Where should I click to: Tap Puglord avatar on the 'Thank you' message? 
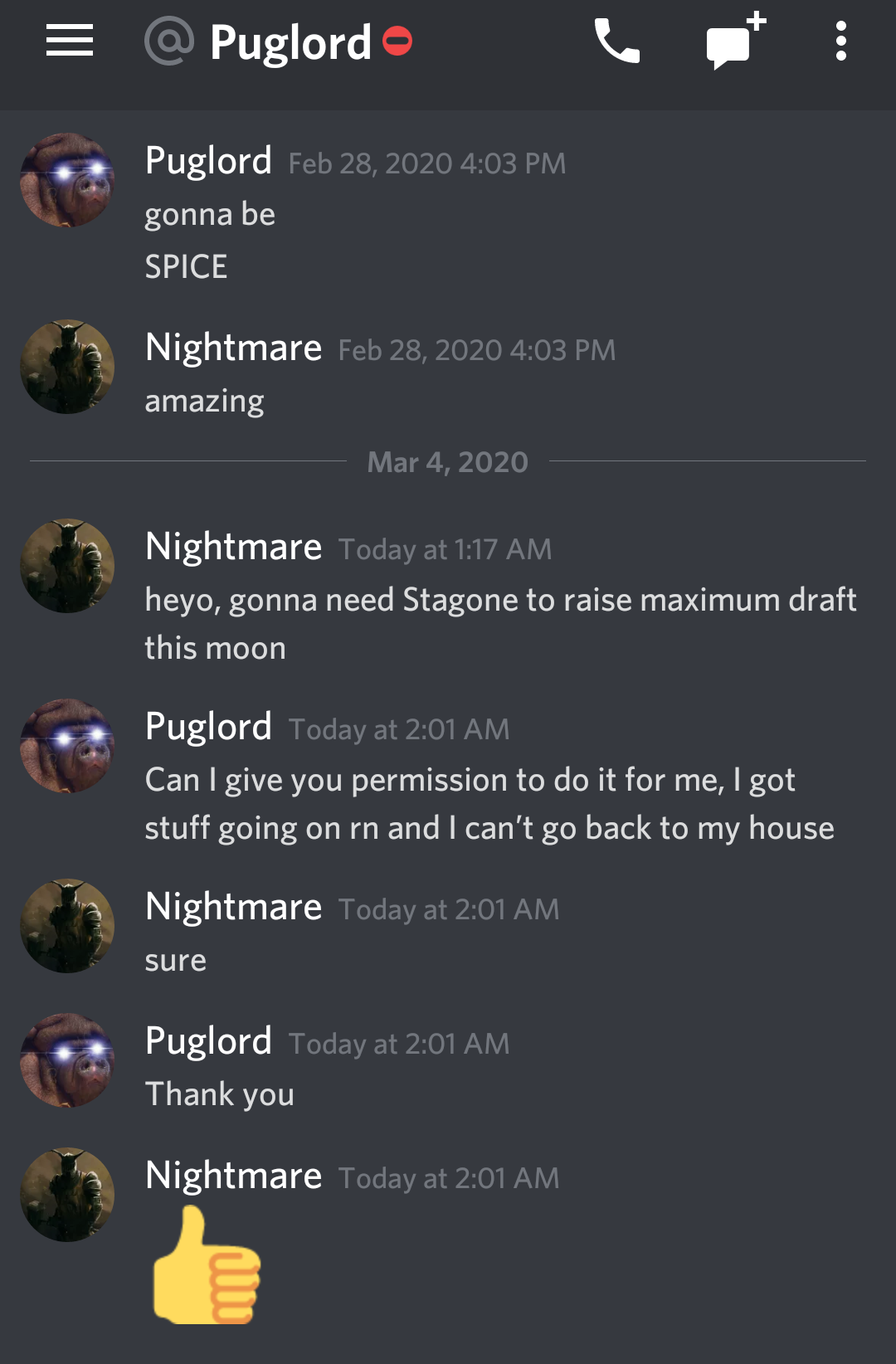click(67, 1060)
